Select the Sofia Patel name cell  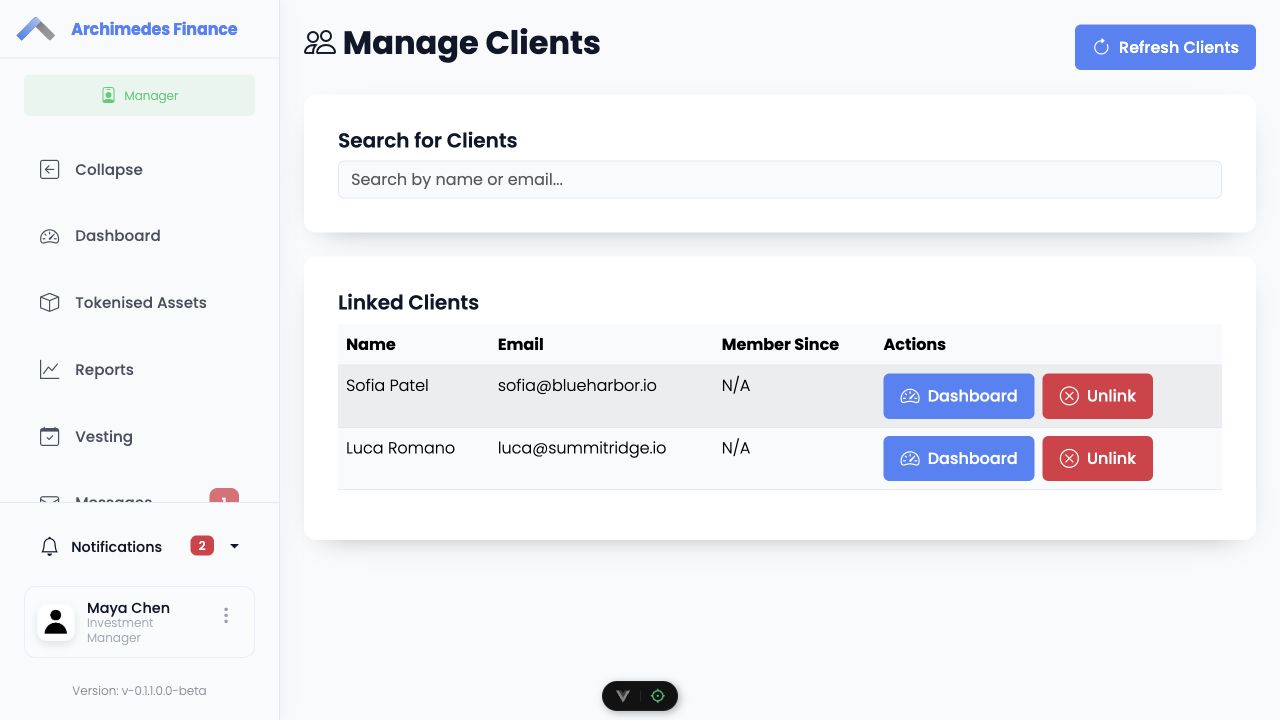pos(387,385)
